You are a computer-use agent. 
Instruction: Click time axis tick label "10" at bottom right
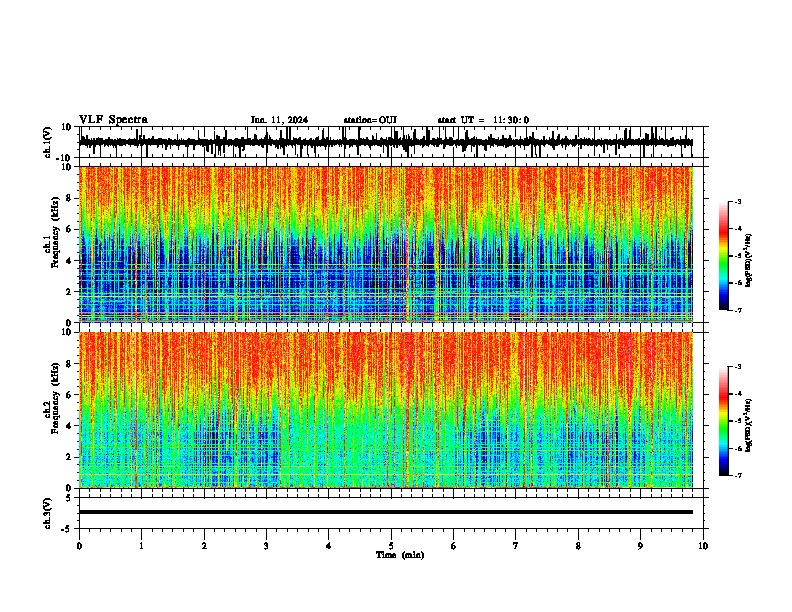(703, 546)
